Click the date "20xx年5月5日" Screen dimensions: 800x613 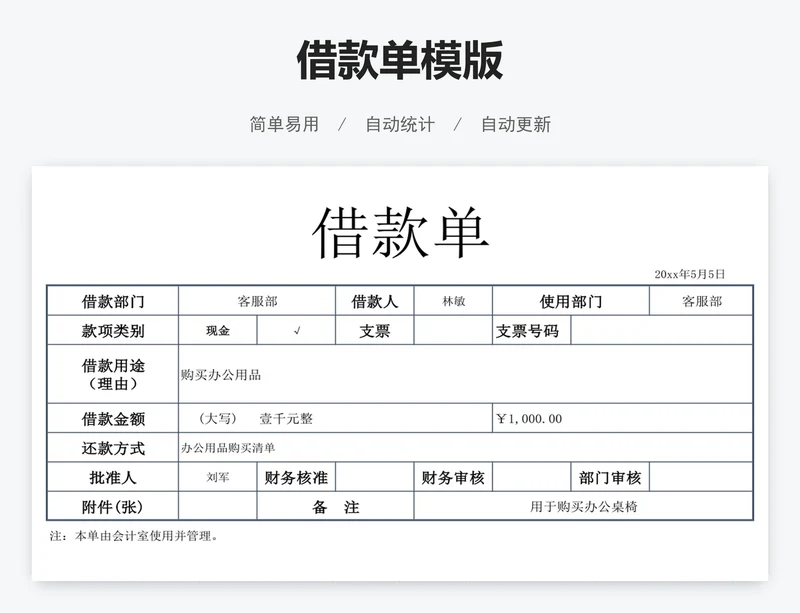click(690, 274)
